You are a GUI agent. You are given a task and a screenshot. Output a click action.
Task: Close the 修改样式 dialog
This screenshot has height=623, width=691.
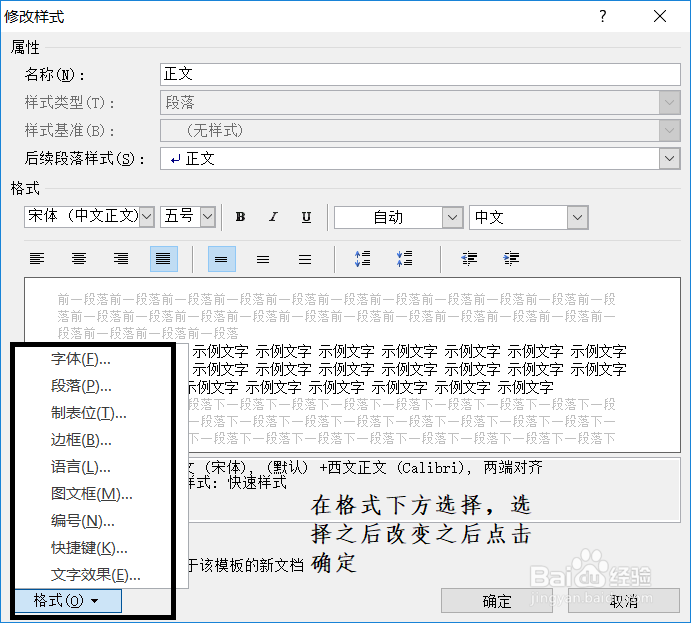tap(660, 16)
